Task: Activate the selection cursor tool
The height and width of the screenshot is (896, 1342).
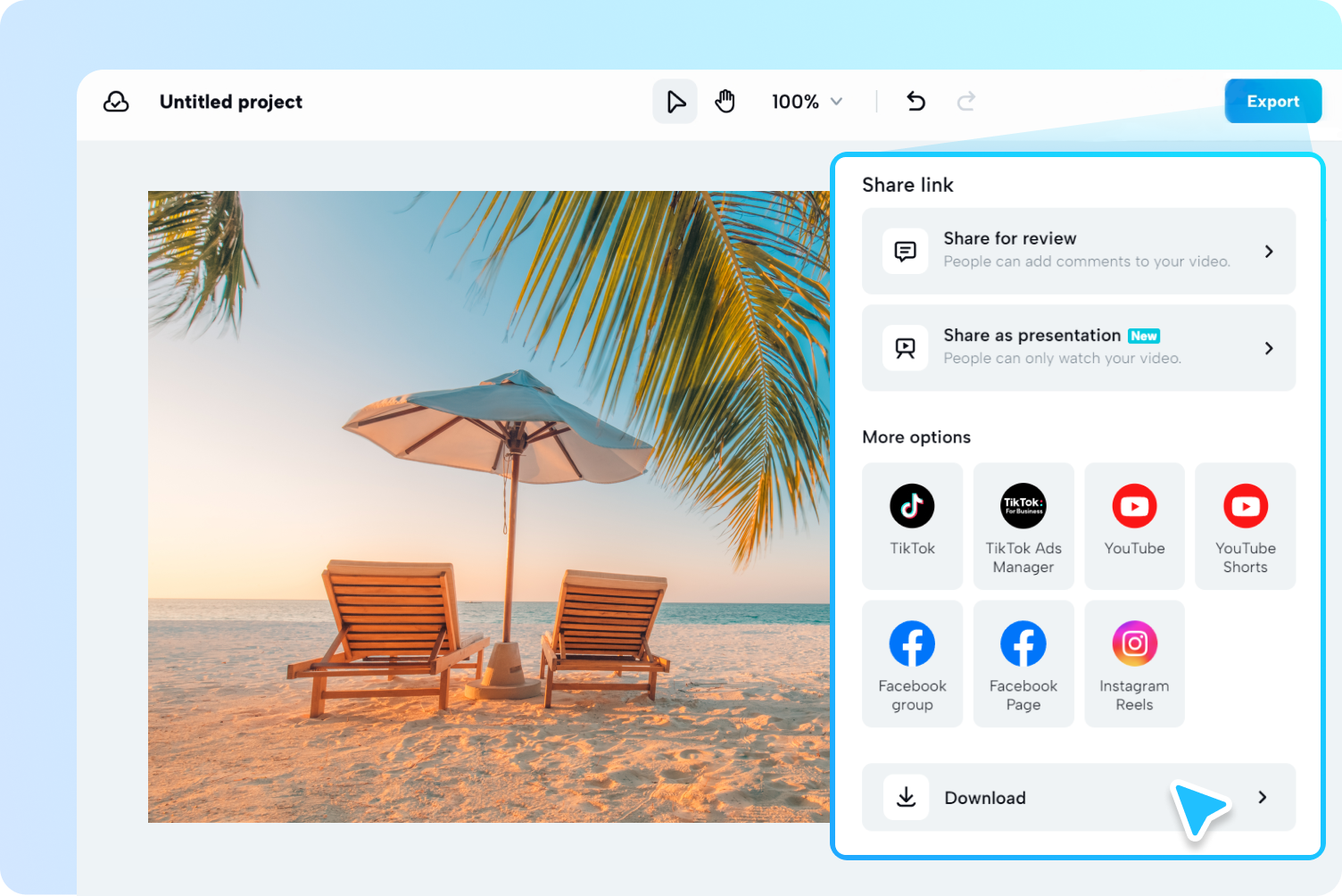Action: pos(675,101)
